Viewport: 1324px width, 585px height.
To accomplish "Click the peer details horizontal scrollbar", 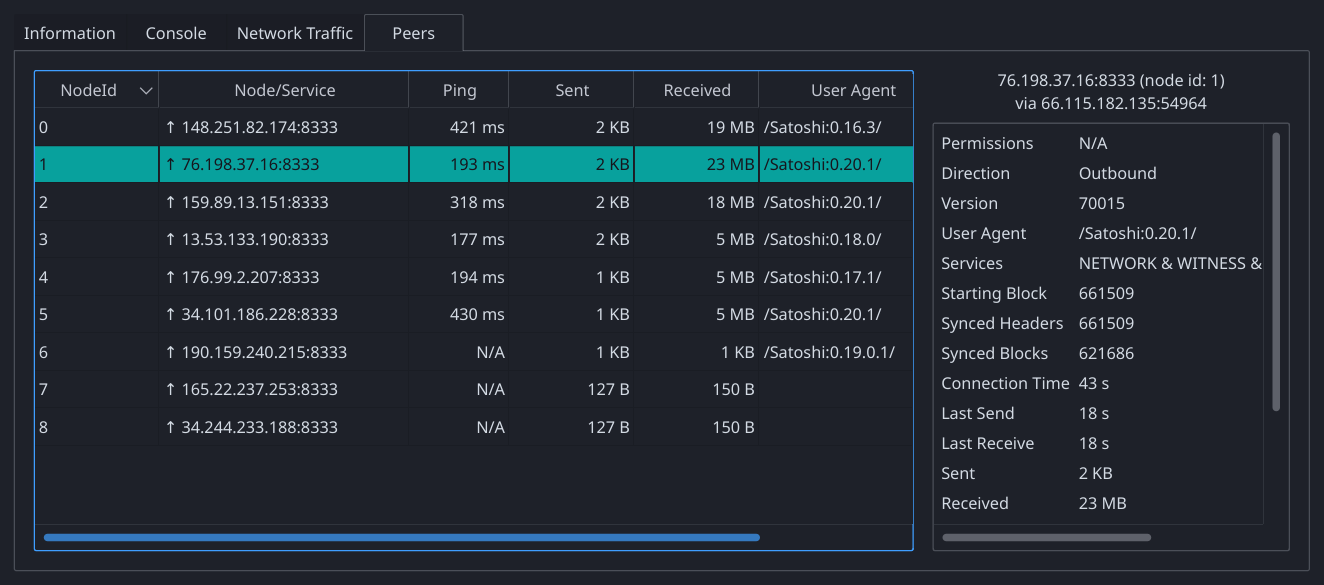I will 1046,537.
